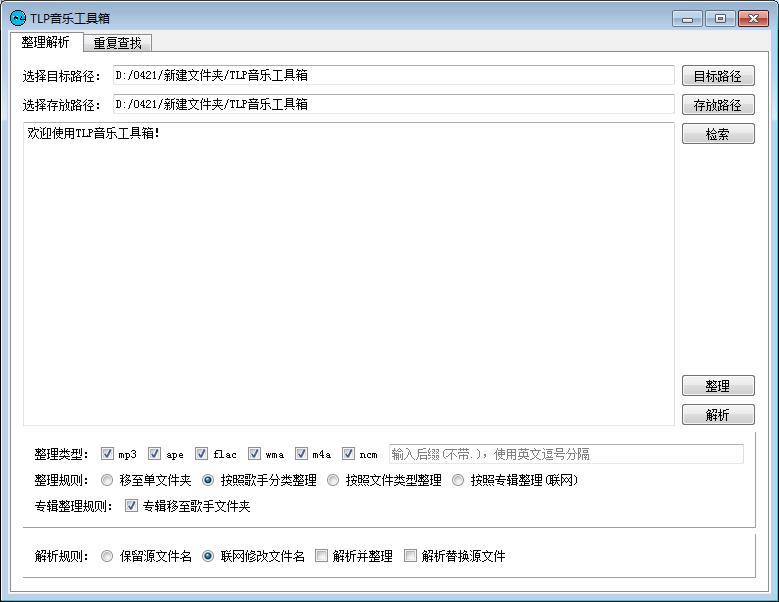
Task: Uncheck the ape file type checkbox
Action: [x=154, y=453]
